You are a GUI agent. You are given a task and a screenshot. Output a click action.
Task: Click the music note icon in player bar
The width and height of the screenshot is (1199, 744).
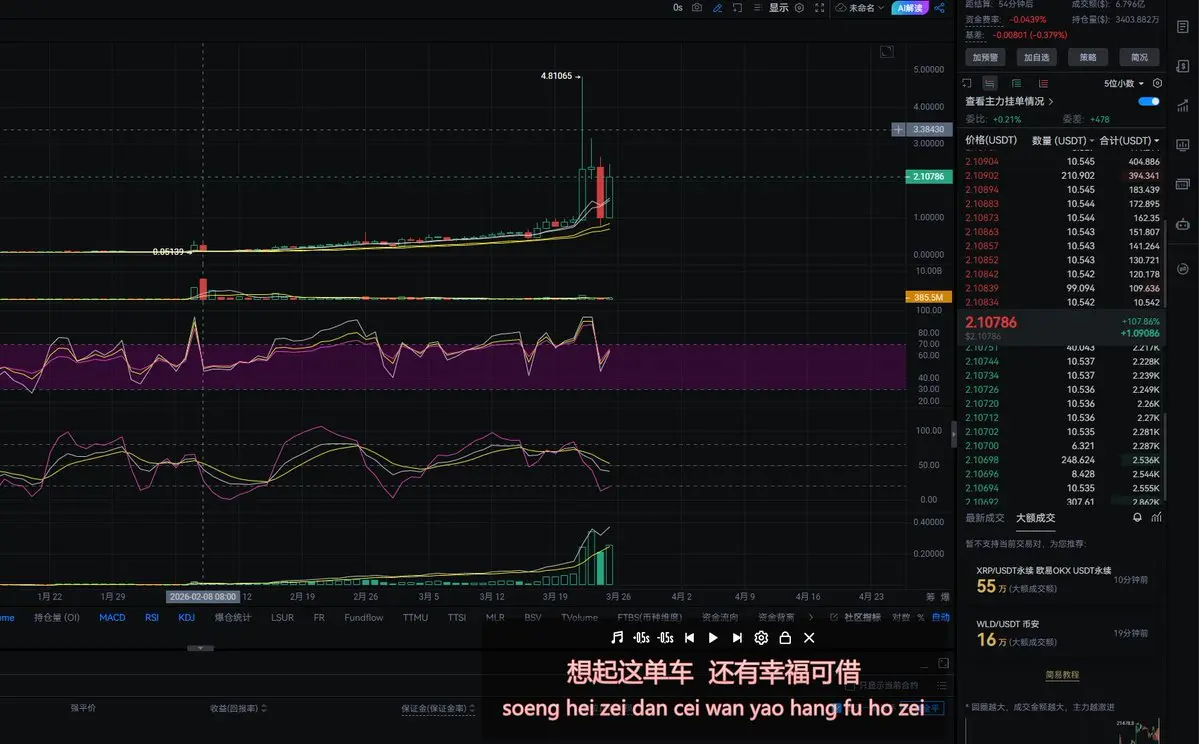pos(617,638)
